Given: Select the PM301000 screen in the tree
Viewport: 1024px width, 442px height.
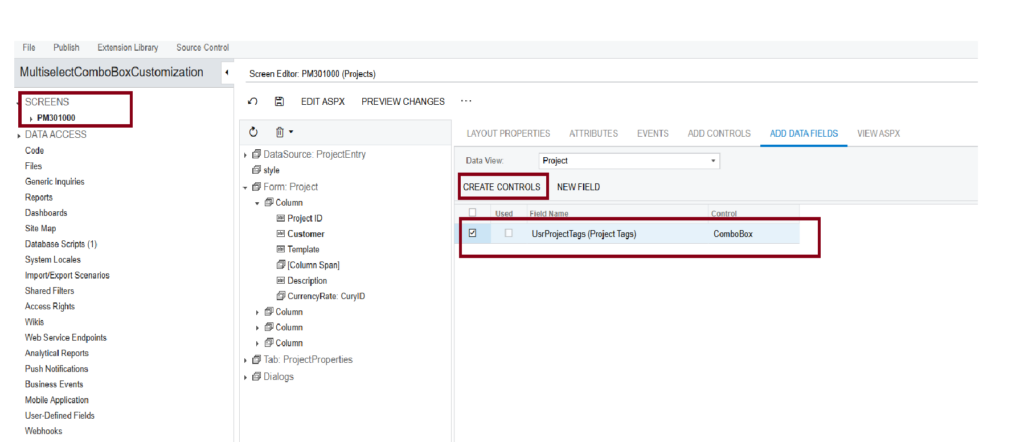Looking at the screenshot, I should point(56,118).
